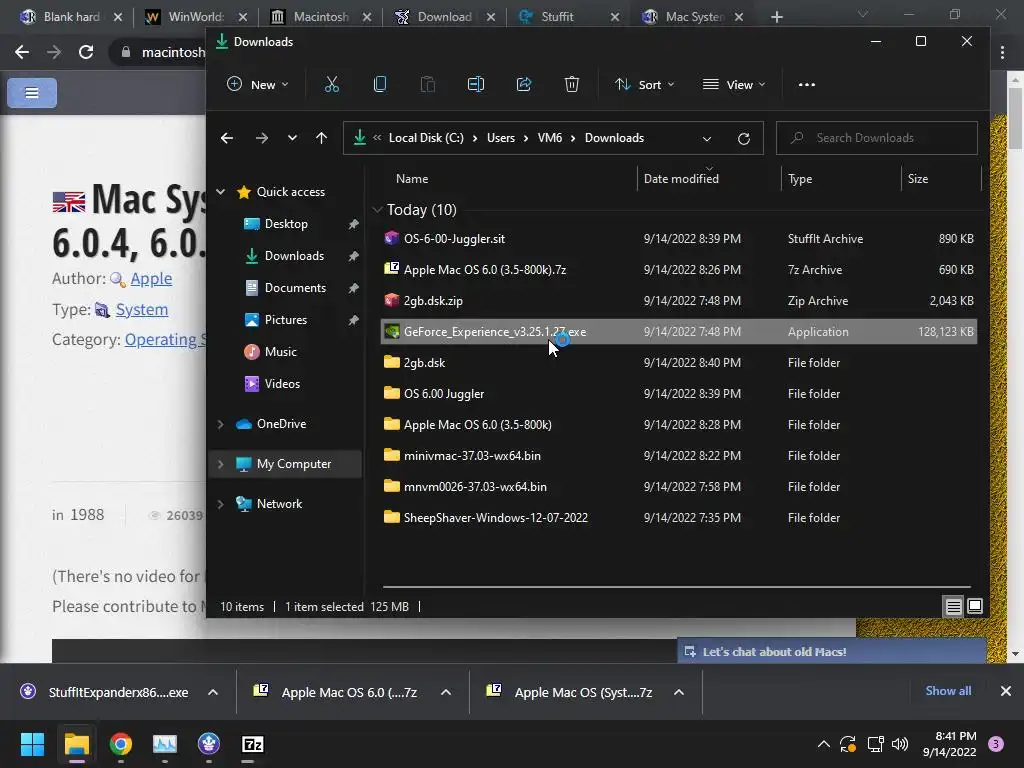Image resolution: width=1024 pixels, height=768 pixels.
Task: Open options for StuffItExpander download
Action: tap(213, 692)
